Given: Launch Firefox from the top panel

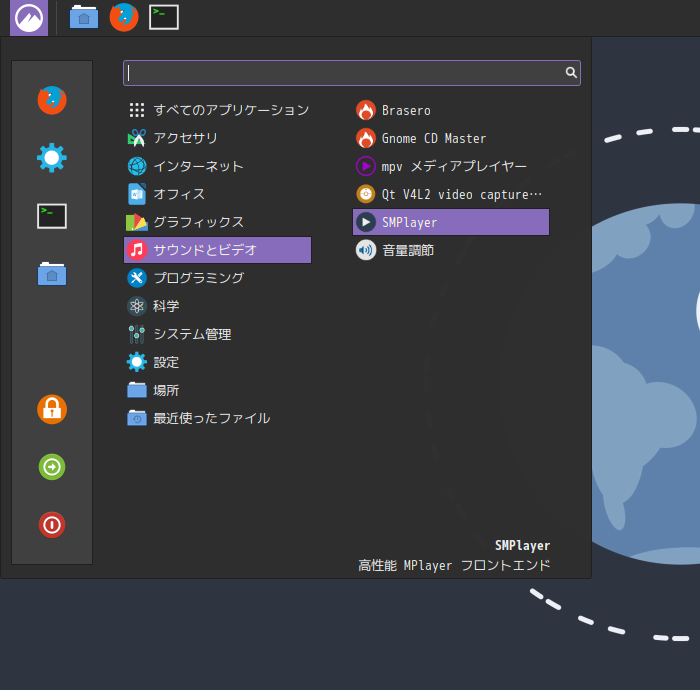Looking at the screenshot, I should coord(124,18).
